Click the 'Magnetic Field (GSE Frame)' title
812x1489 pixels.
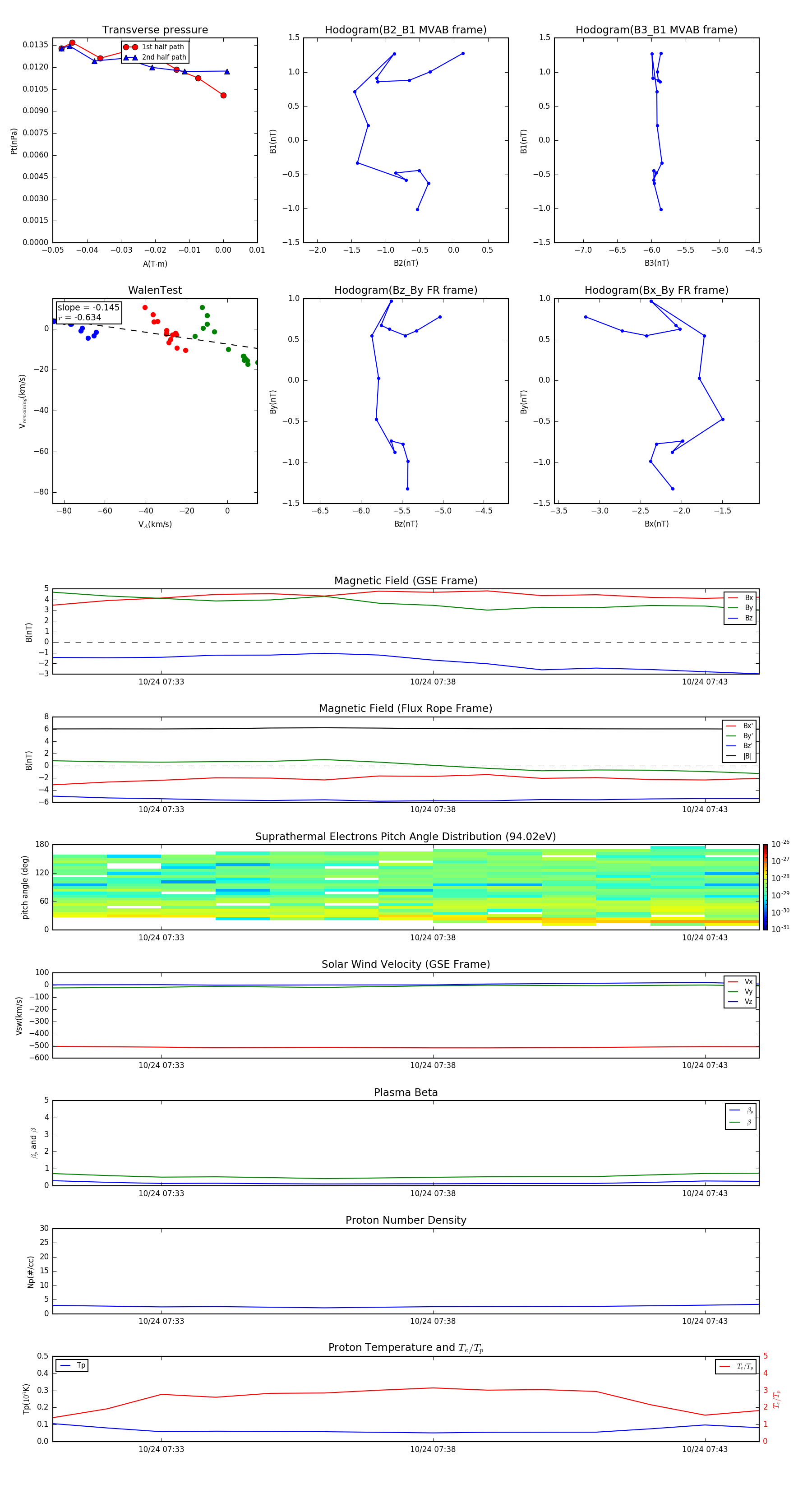click(x=406, y=581)
